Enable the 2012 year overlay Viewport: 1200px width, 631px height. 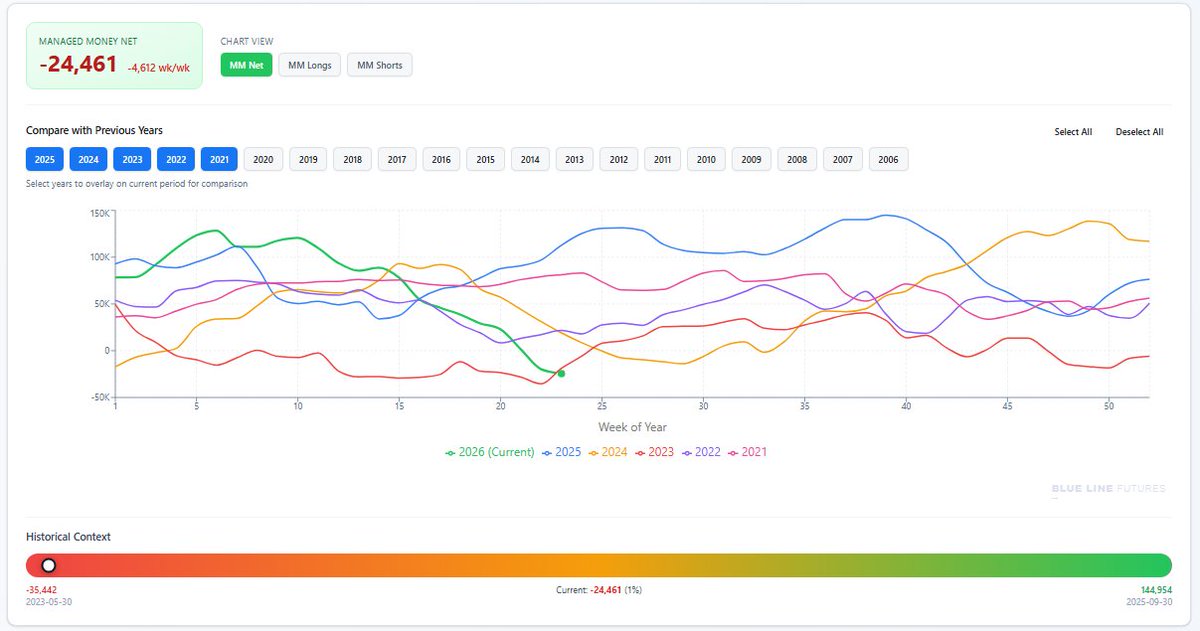click(x=619, y=159)
